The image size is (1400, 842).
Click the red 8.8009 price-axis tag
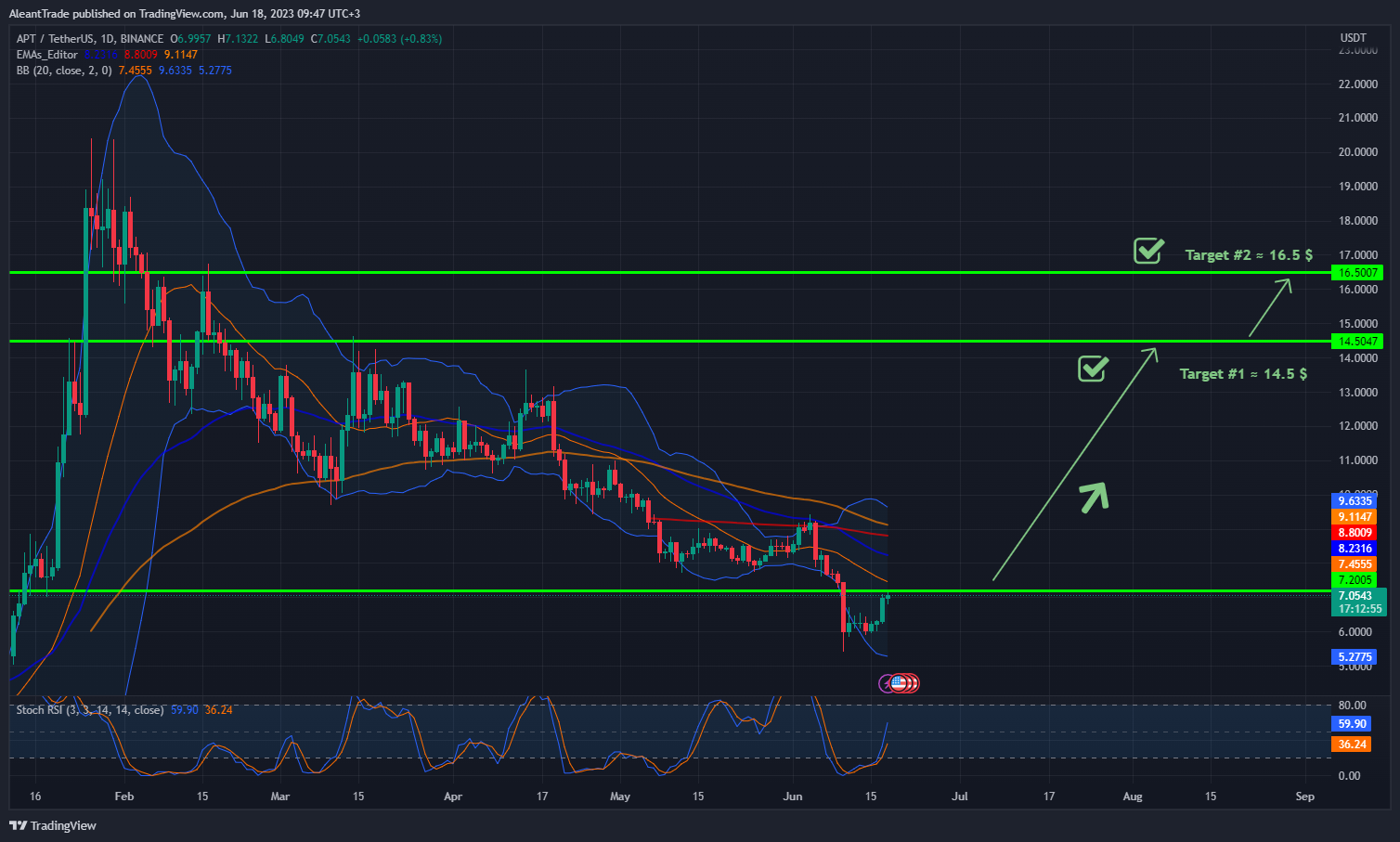point(1355,533)
